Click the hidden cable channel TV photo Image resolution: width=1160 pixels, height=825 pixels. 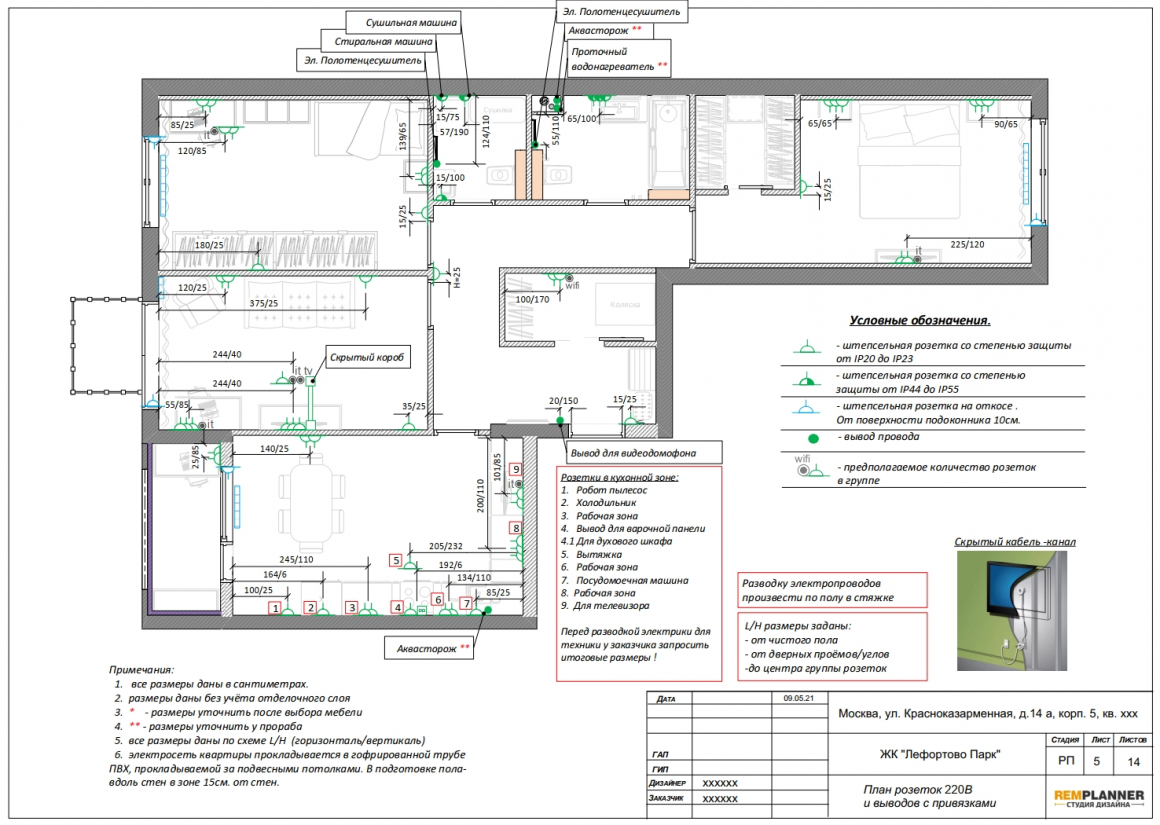click(x=1012, y=610)
